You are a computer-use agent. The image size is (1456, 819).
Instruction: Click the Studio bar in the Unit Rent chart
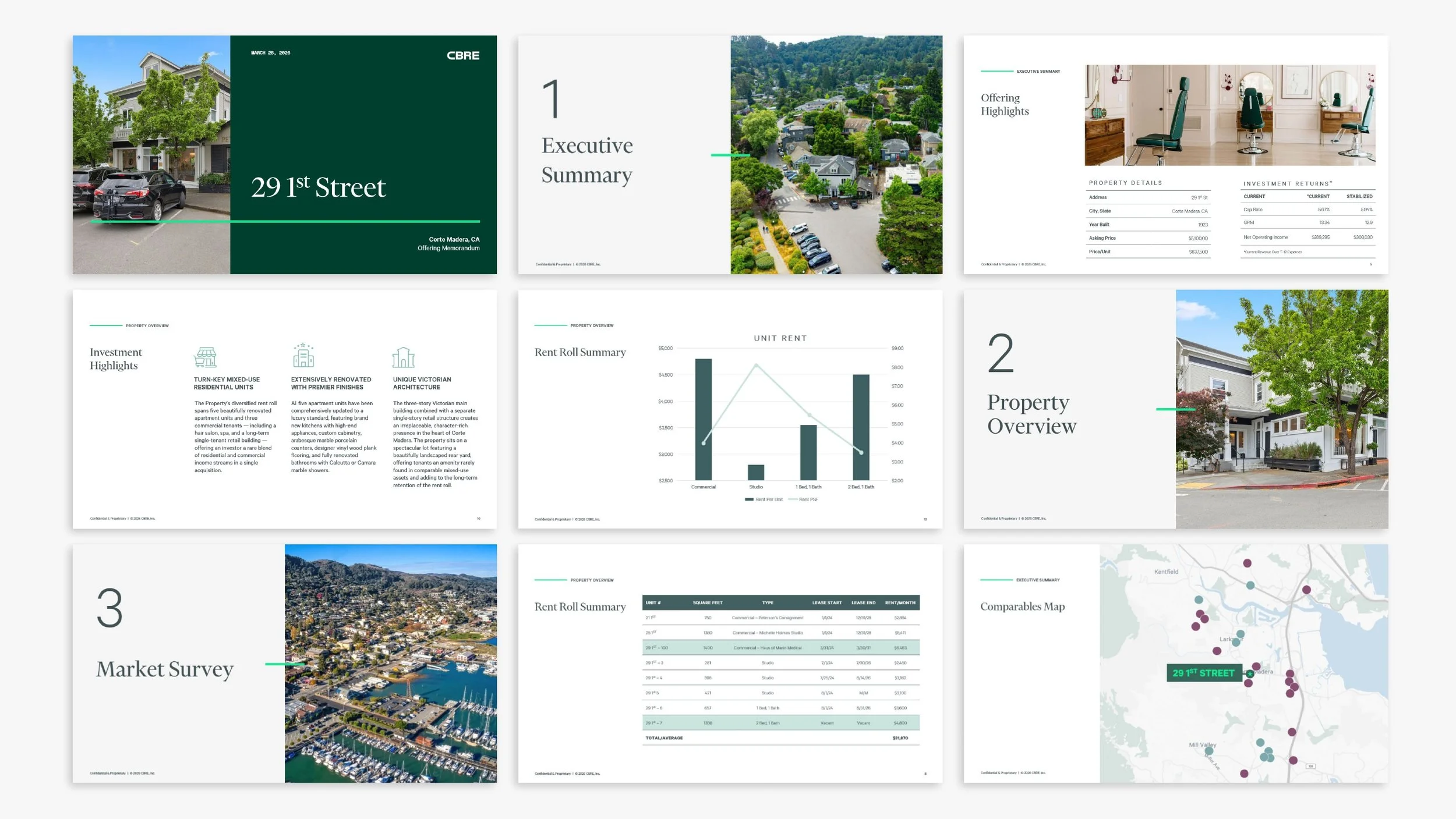[756, 472]
